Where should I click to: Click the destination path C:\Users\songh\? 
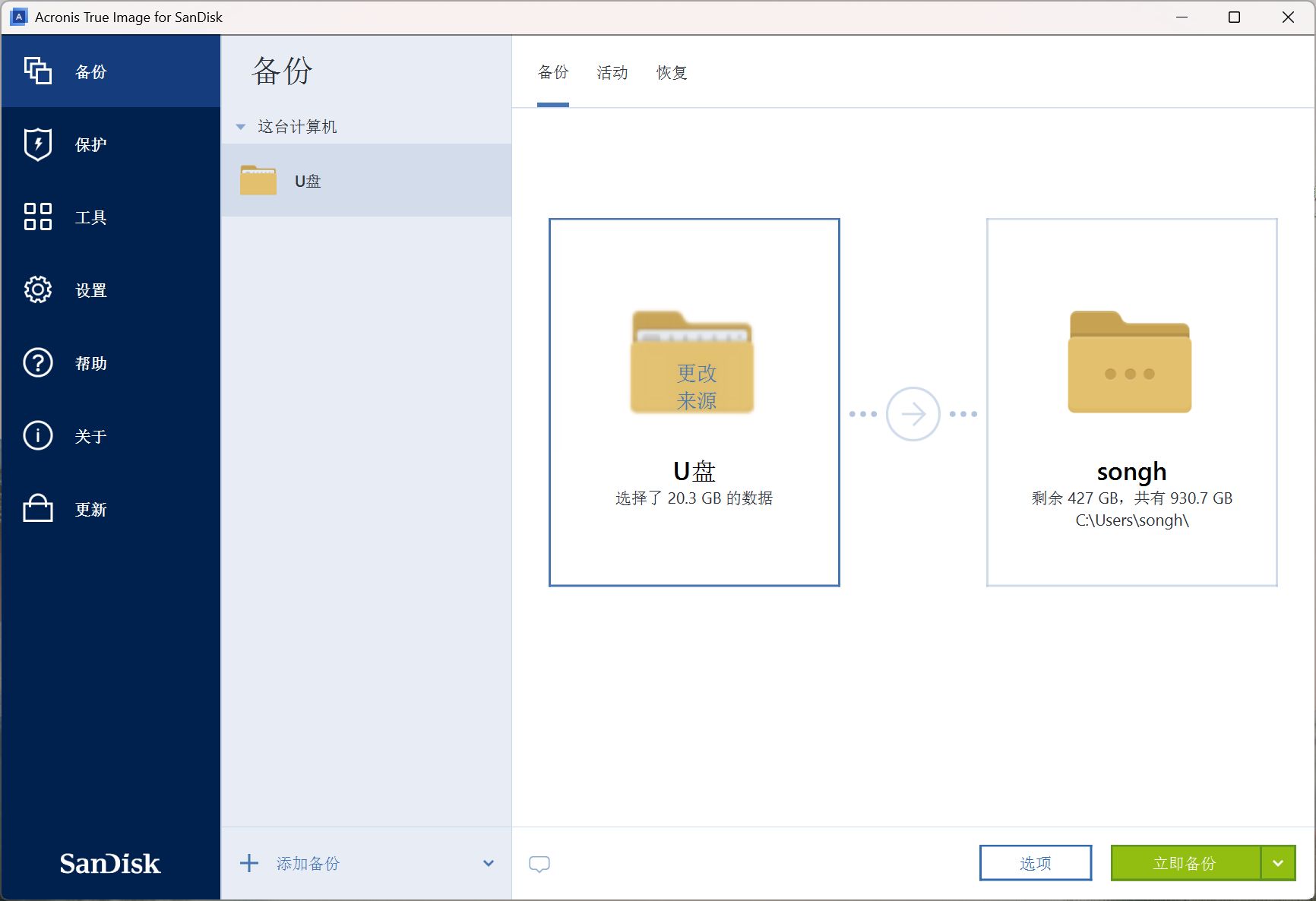1132,520
